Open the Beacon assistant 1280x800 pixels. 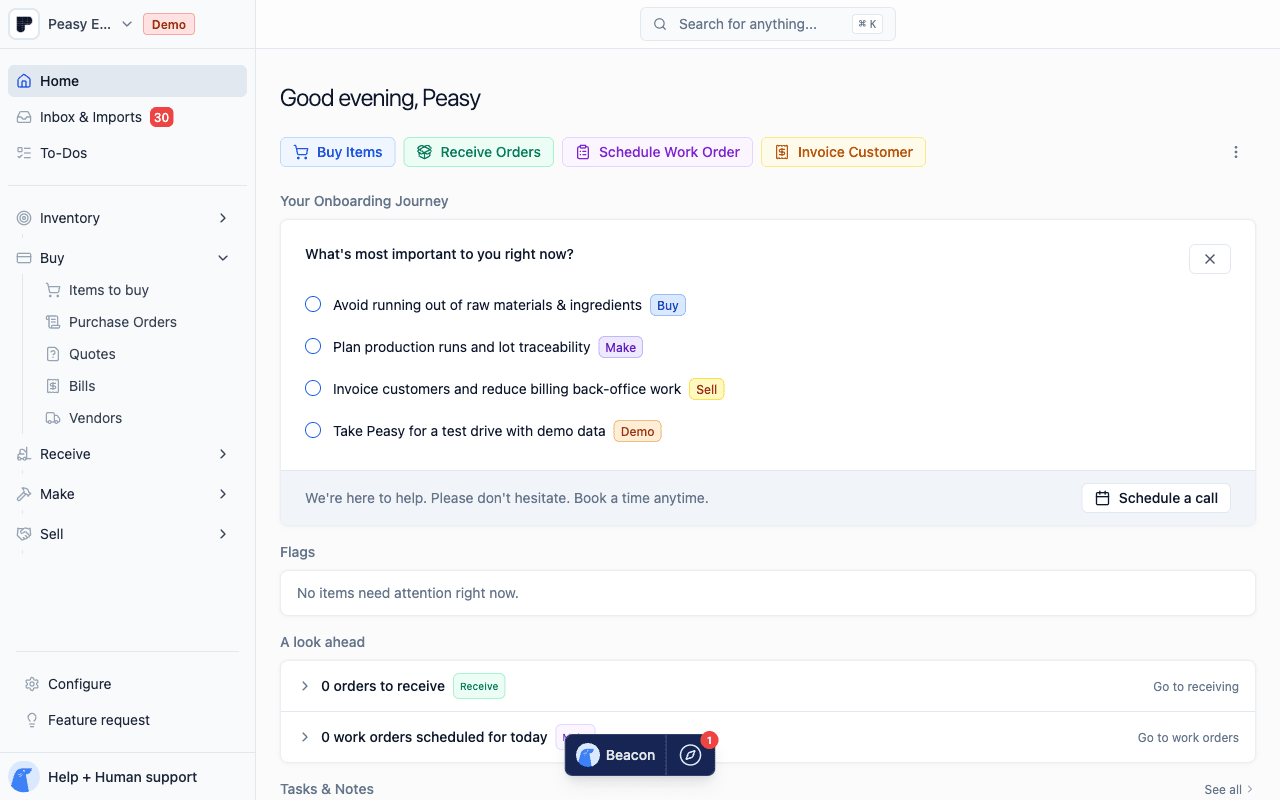point(616,755)
